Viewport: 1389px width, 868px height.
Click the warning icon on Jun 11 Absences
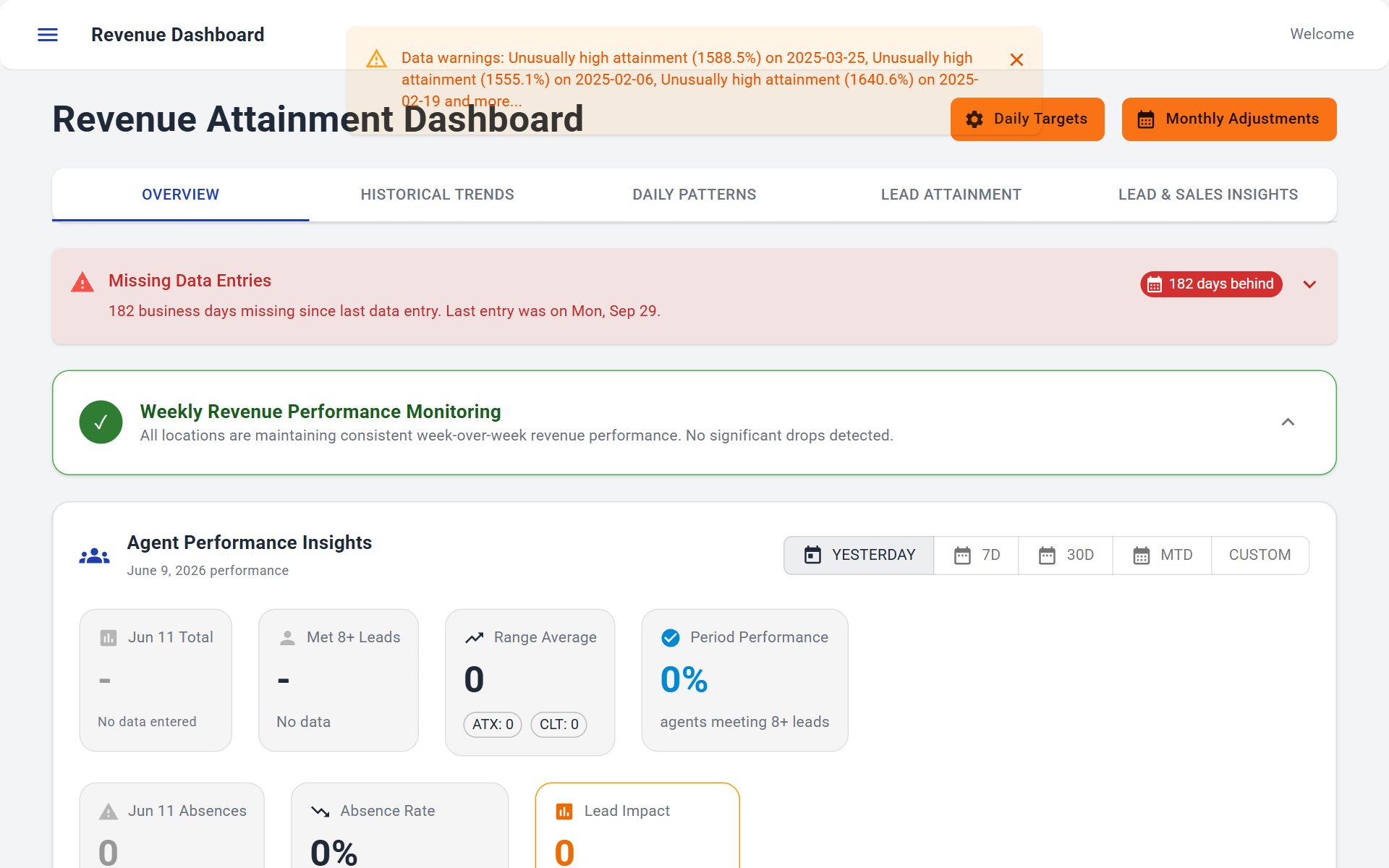[x=108, y=812]
